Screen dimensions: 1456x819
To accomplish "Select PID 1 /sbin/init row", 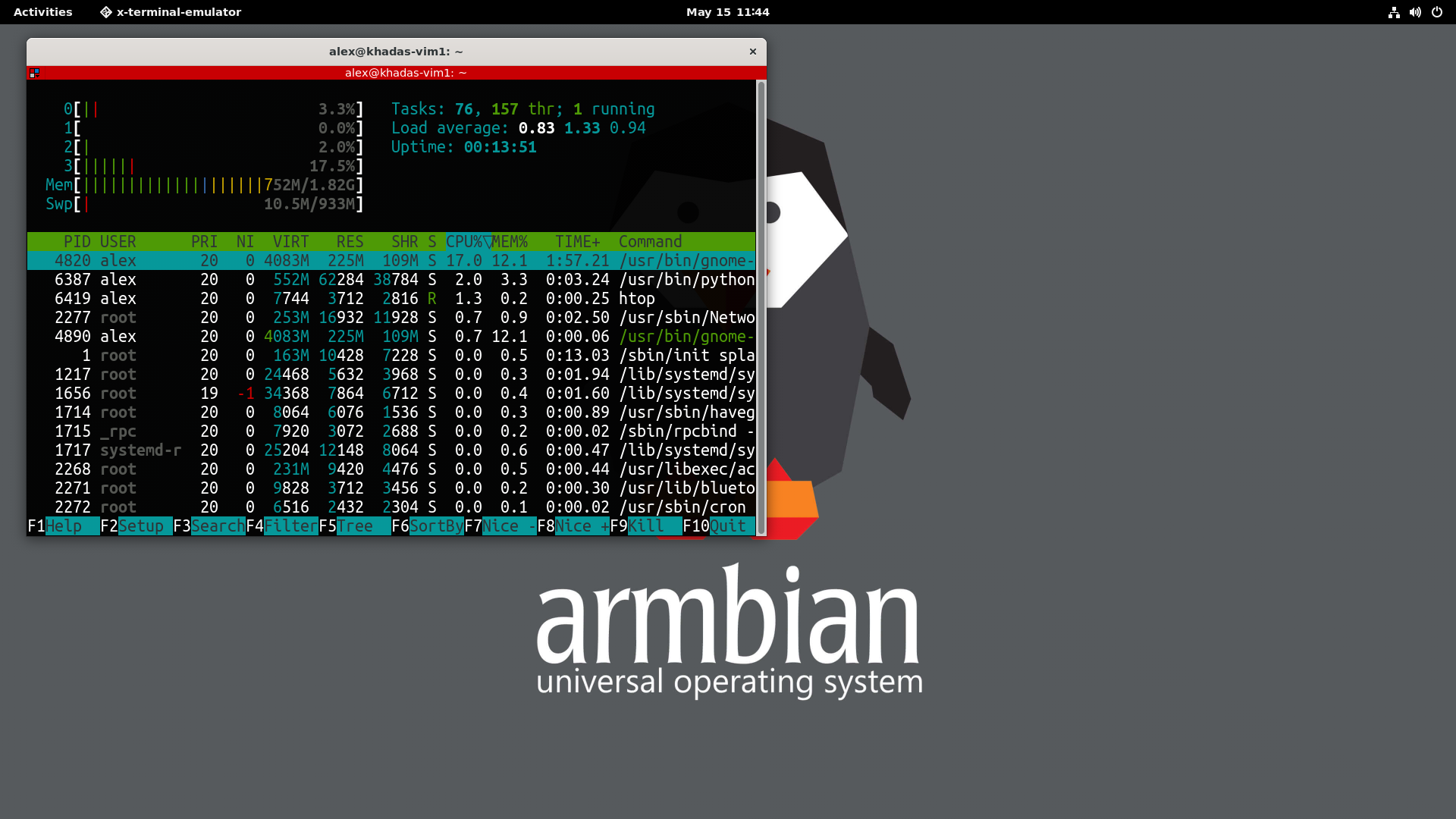I will (x=391, y=356).
